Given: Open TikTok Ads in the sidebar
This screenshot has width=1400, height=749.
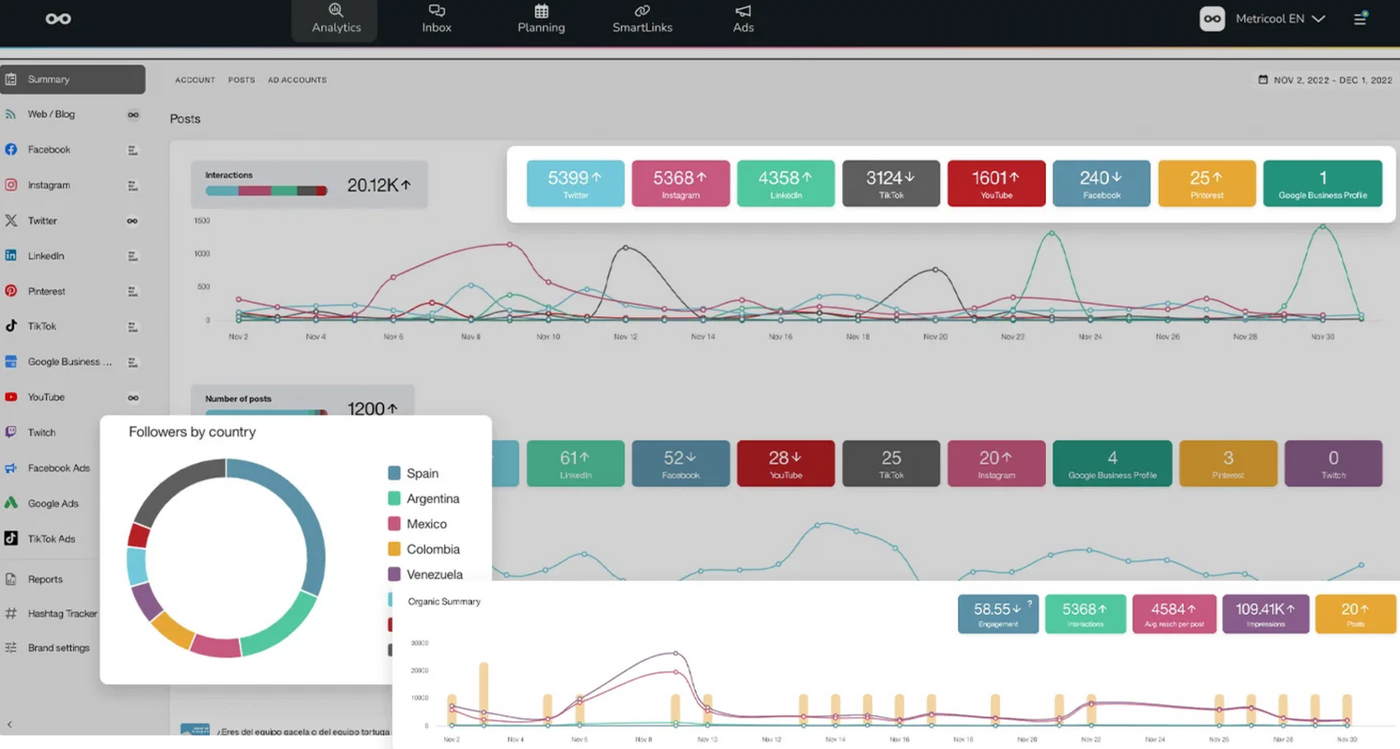Looking at the screenshot, I should [50, 538].
